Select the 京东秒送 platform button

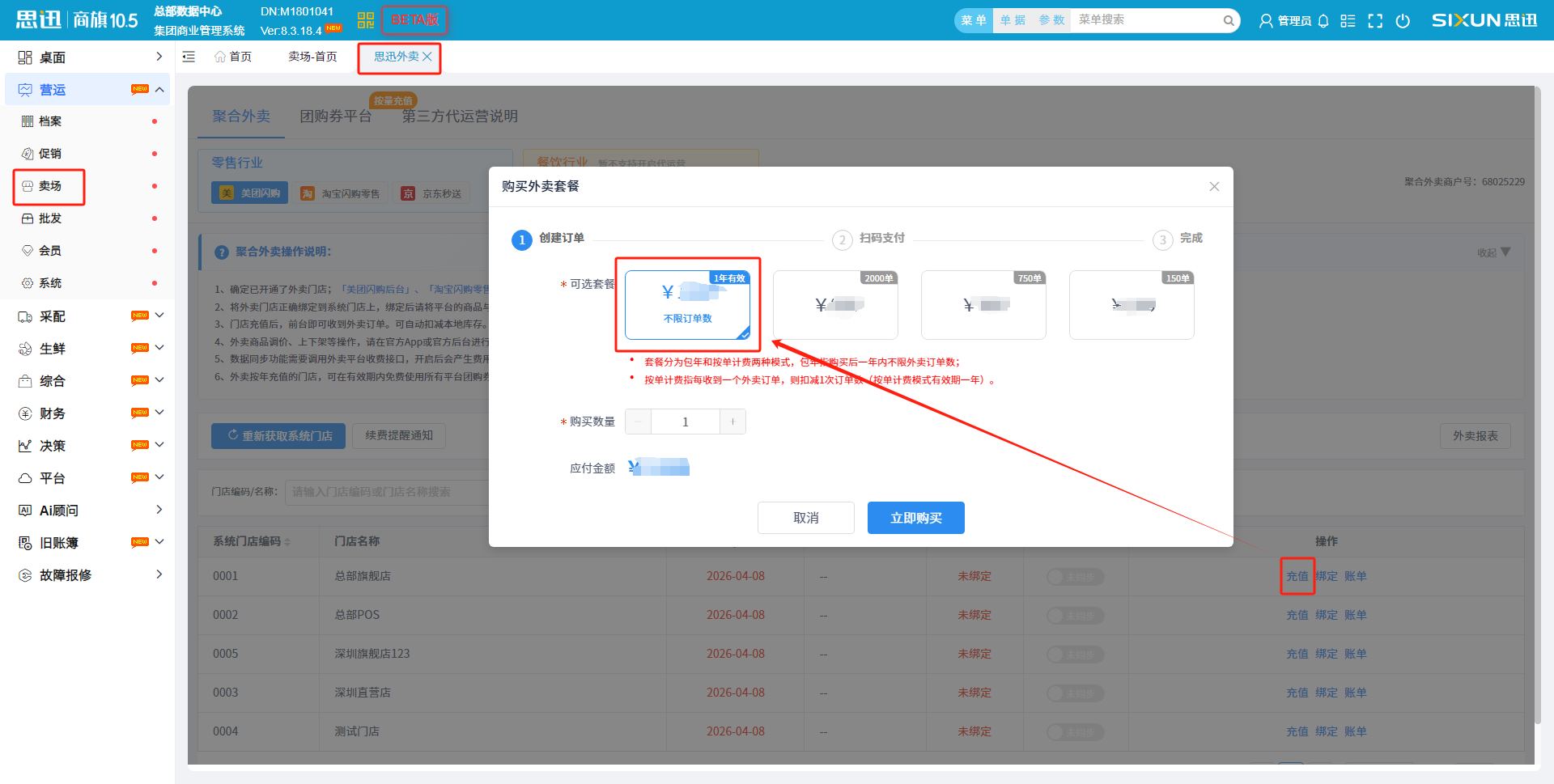(x=432, y=193)
